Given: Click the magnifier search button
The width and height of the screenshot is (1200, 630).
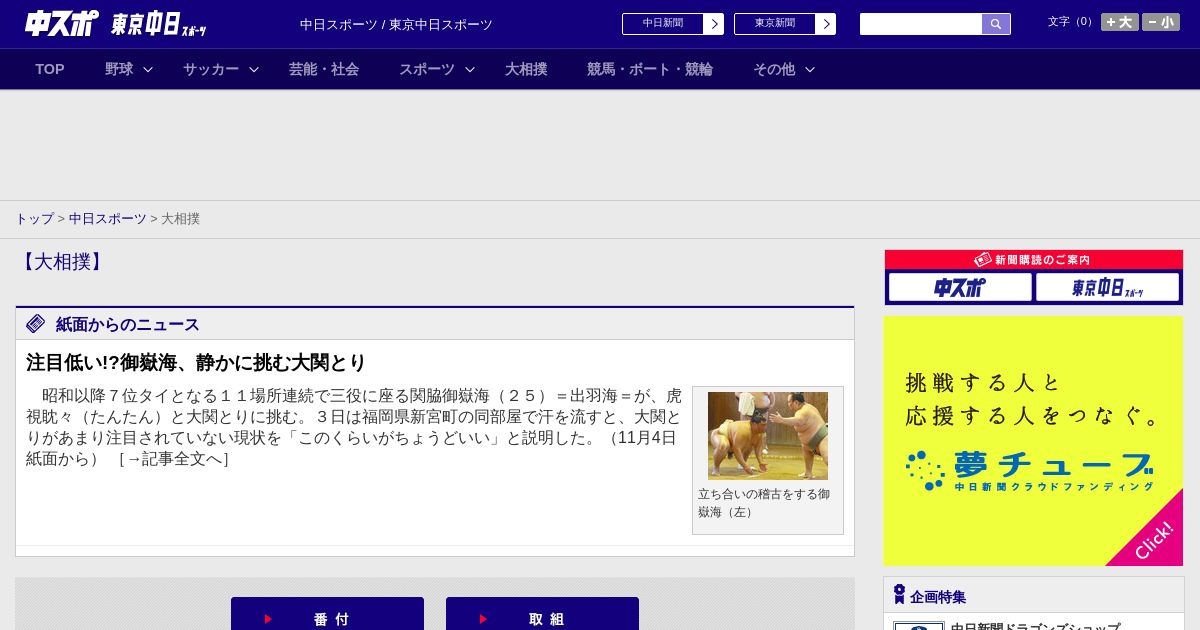Looking at the screenshot, I should [x=996, y=24].
